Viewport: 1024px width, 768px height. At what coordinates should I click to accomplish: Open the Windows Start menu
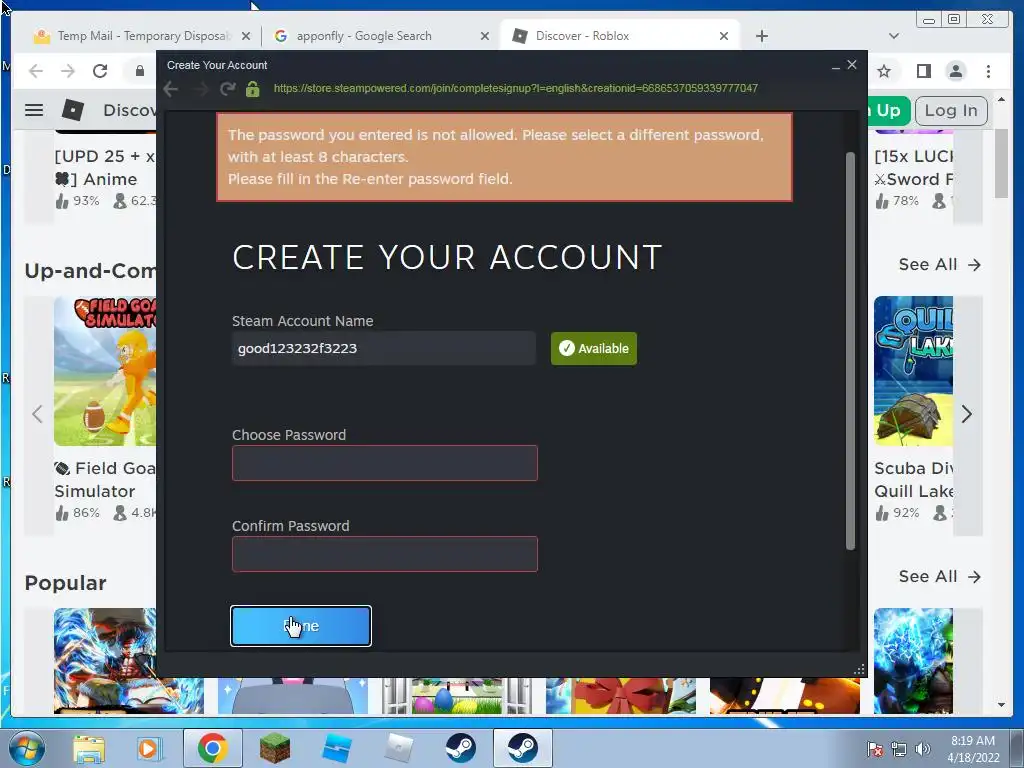(27, 748)
